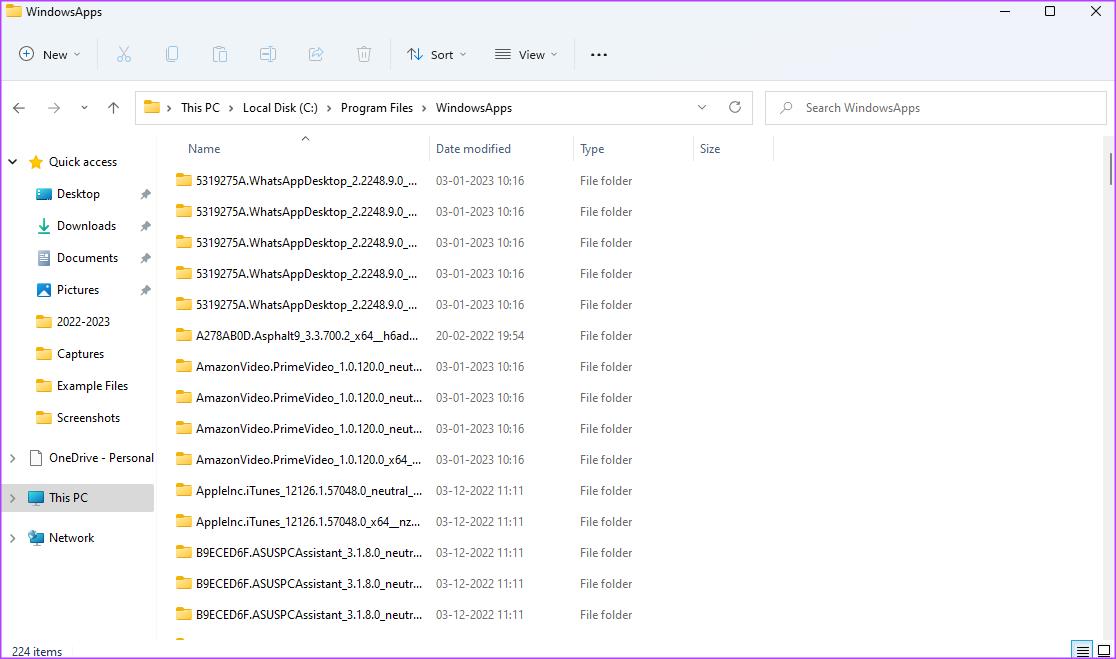This screenshot has height=659, width=1116.
Task: Sort by the Type column header
Action: click(x=592, y=149)
